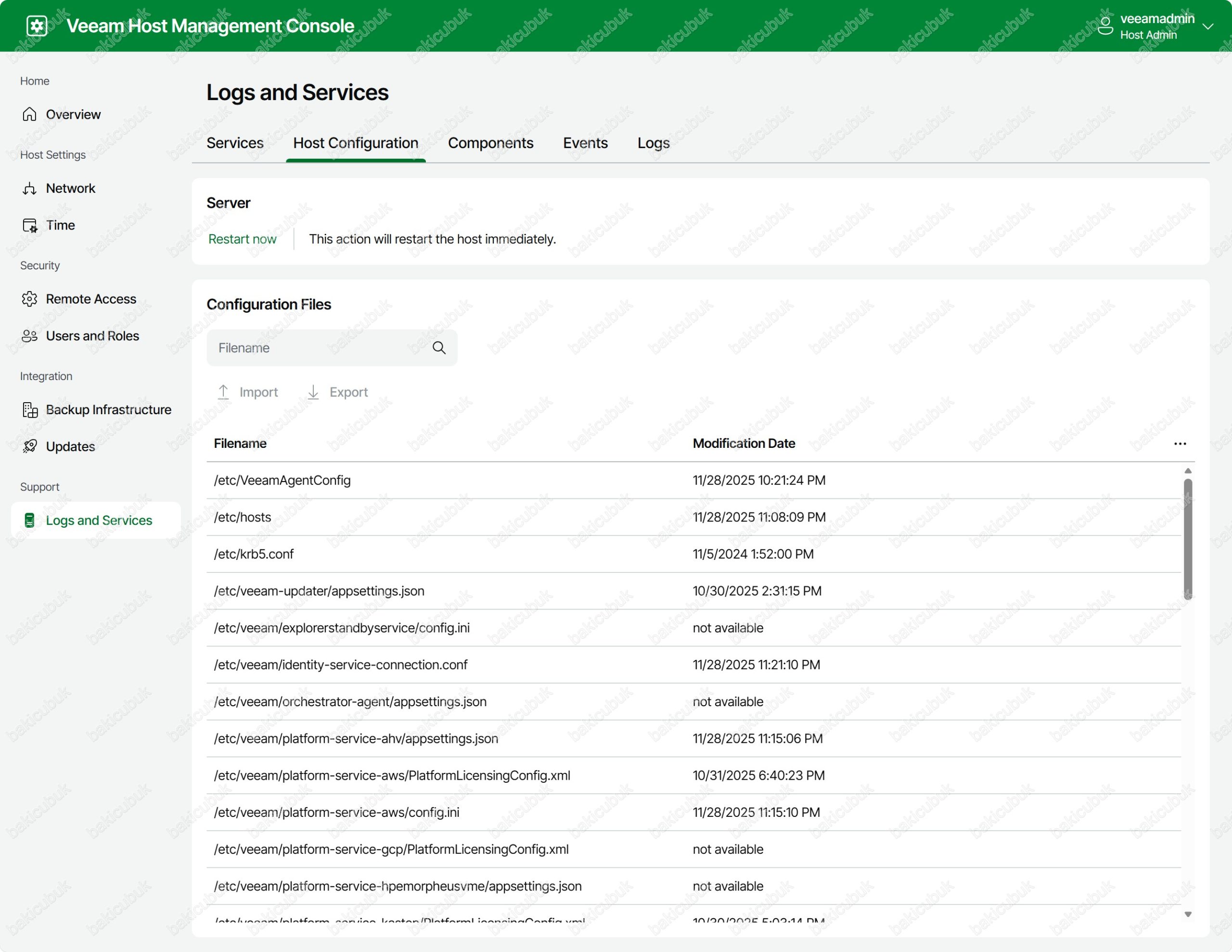1232x952 pixels.
Task: Expand the veeamadmin account dropdown chevron
Action: tap(1207, 26)
